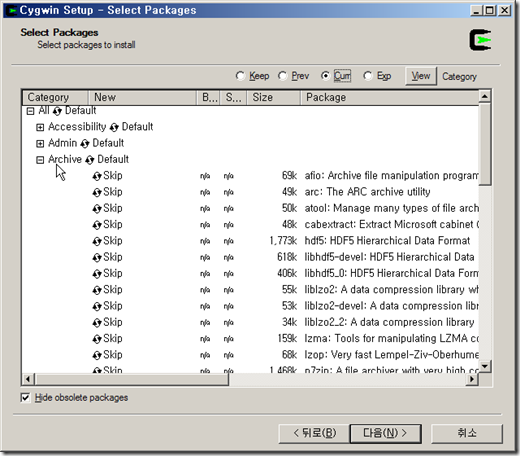Screen dimensions: 520x456
Task: Click the New column header
Action: point(142,97)
